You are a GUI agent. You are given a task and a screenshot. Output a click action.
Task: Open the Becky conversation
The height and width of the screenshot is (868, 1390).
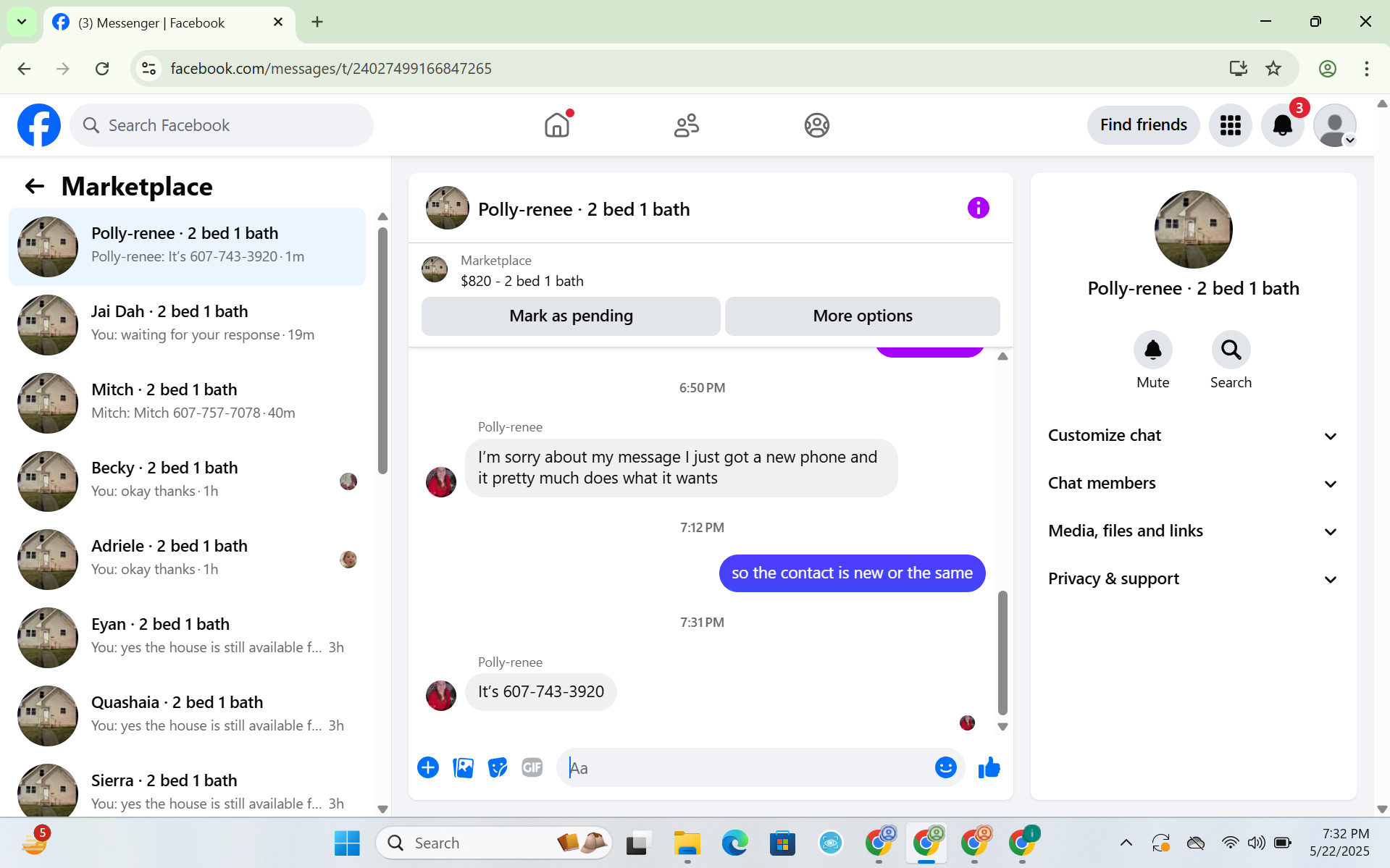coord(187,481)
